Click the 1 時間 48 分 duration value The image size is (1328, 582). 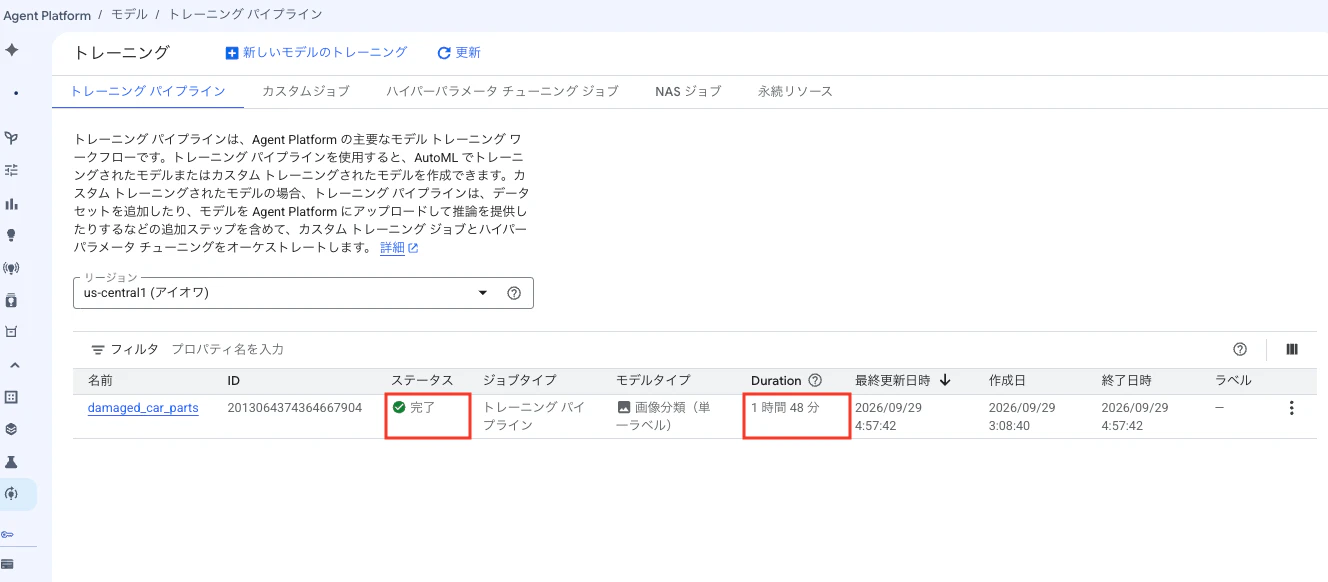pos(786,408)
